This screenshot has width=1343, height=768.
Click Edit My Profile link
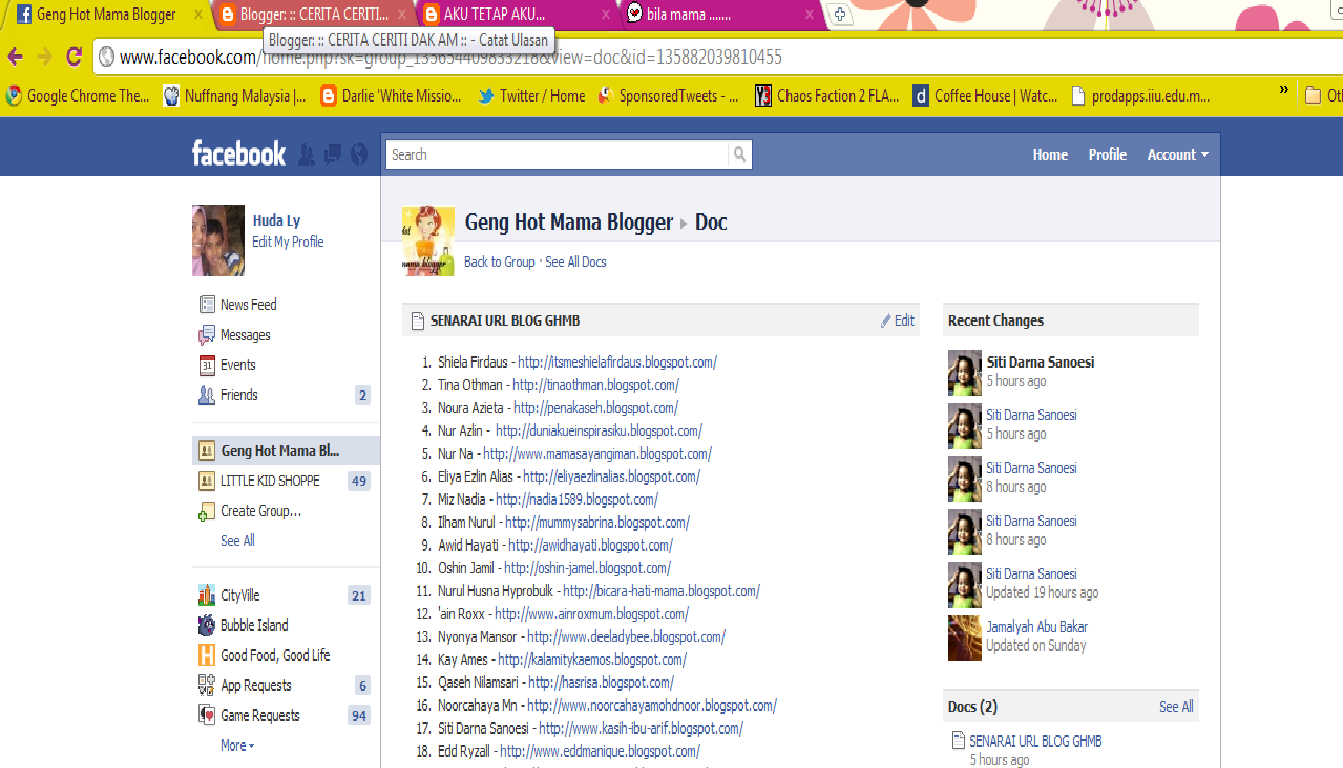(x=288, y=242)
